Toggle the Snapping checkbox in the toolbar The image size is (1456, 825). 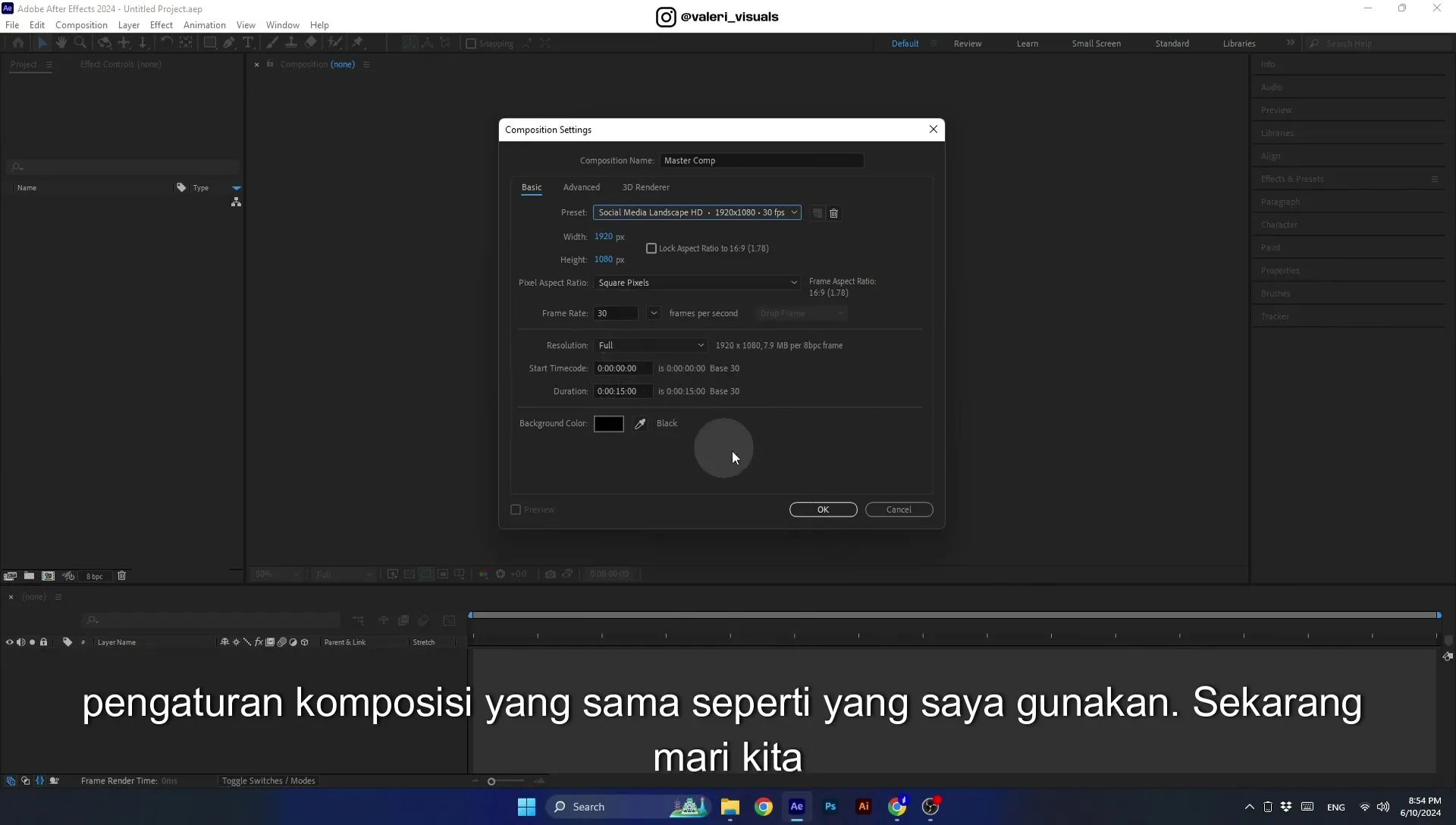click(x=471, y=43)
